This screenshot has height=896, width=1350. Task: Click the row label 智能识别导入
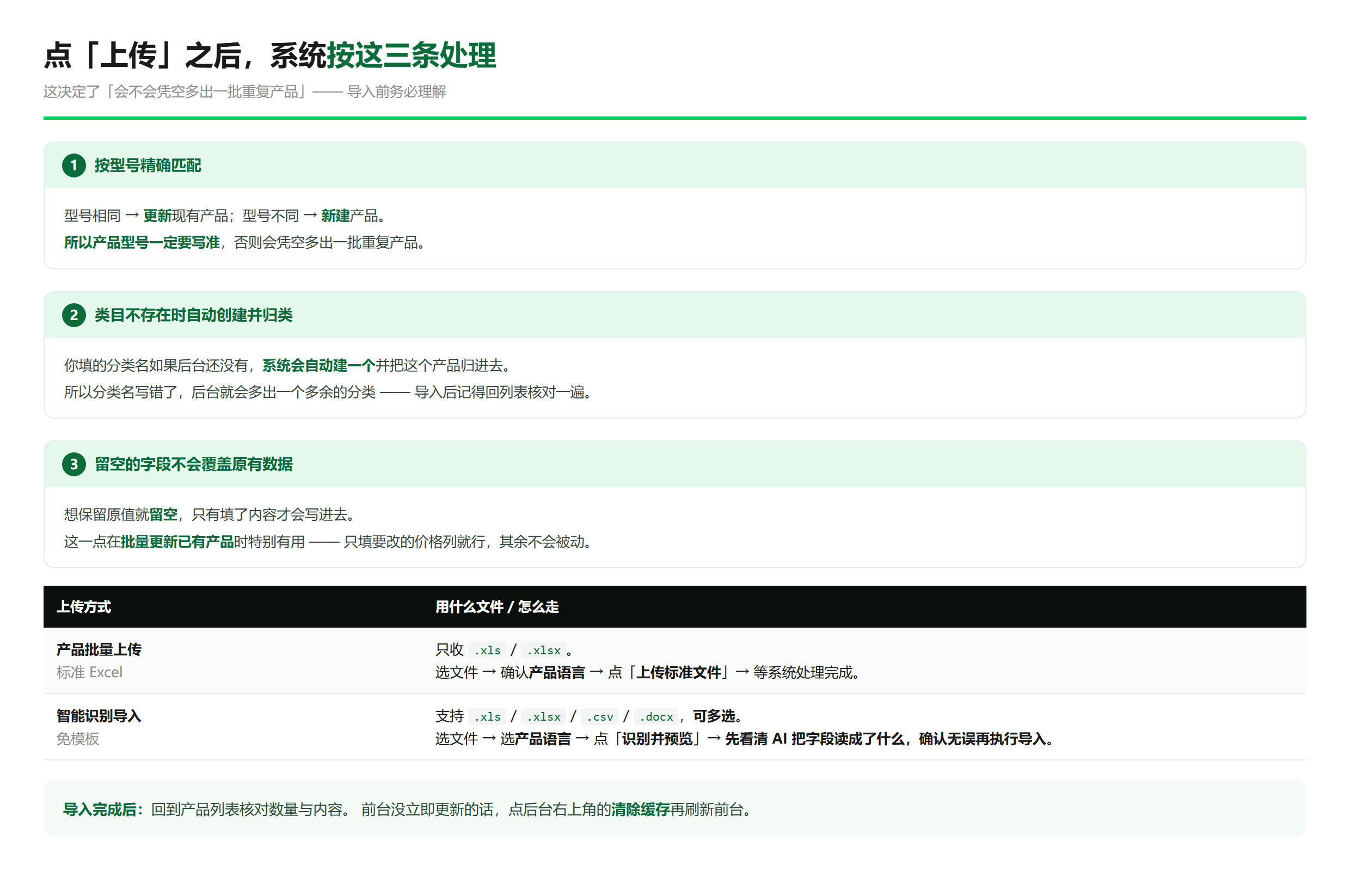[99, 716]
